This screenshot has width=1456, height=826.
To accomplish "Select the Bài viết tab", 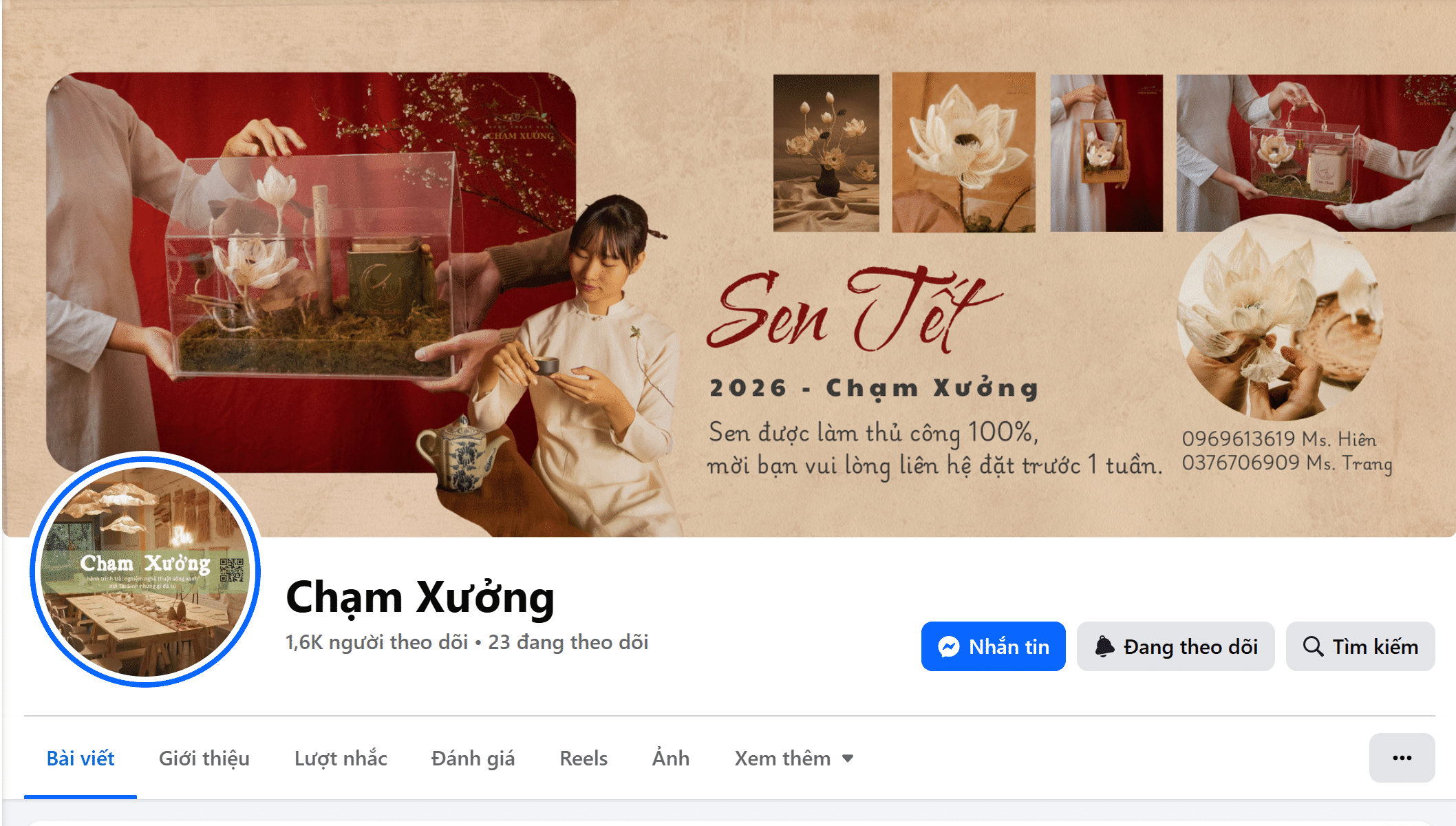I will (x=81, y=759).
